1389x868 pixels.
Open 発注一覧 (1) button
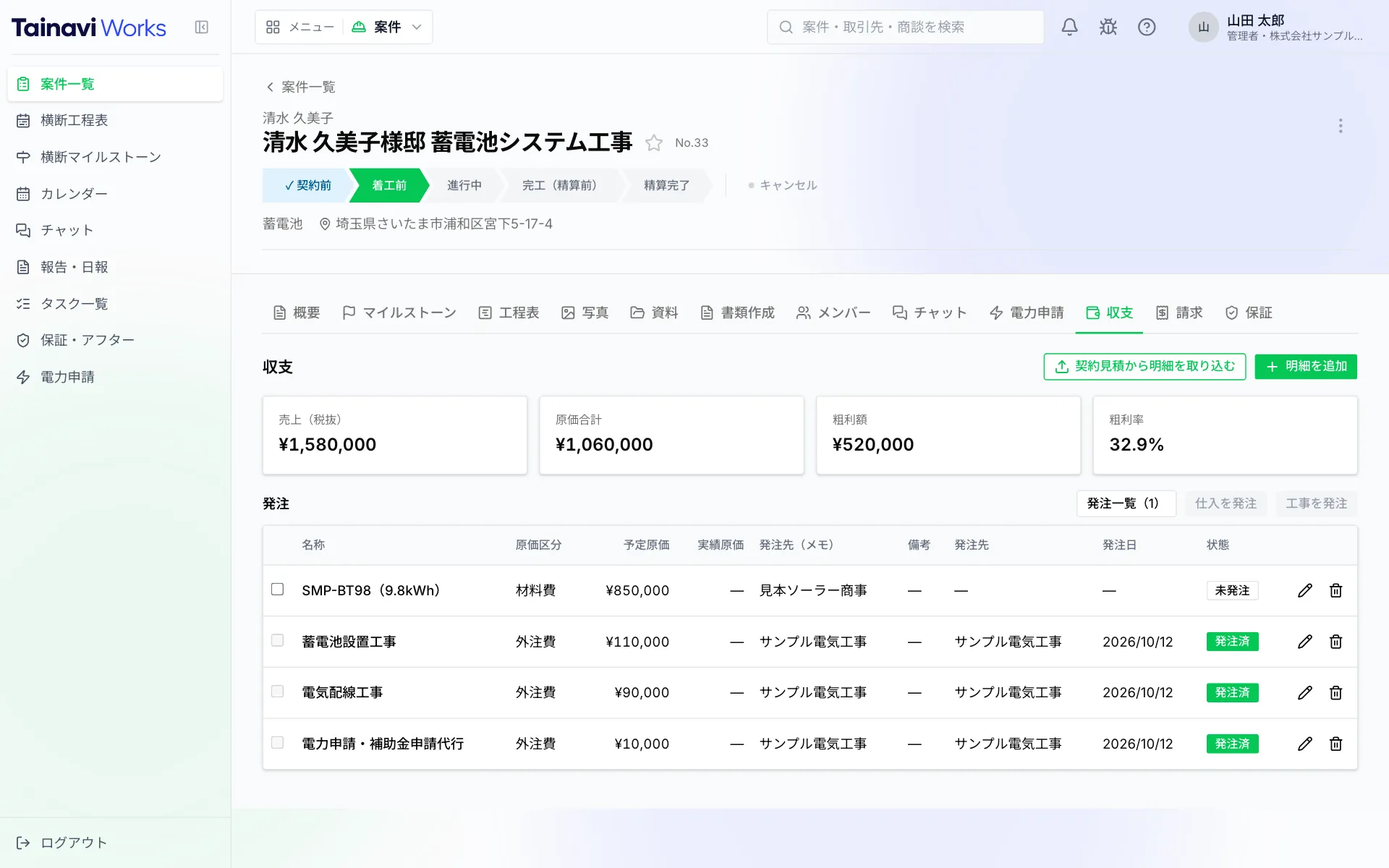click(1126, 503)
